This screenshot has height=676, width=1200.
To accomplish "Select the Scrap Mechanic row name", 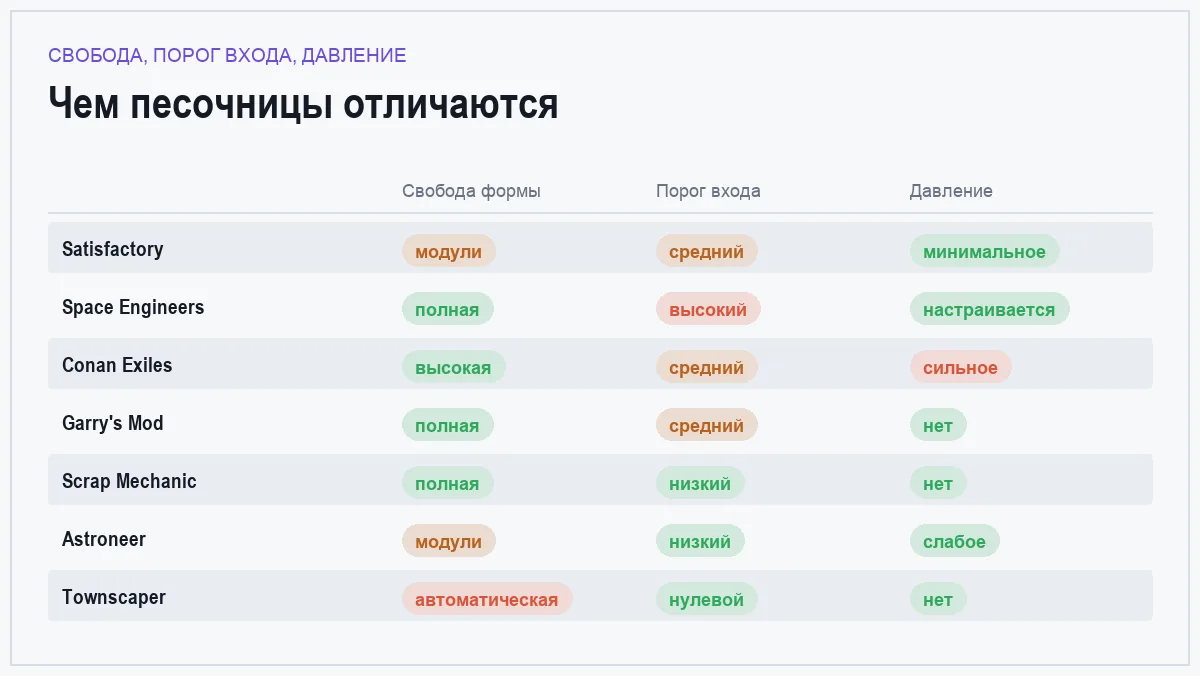I will pyautogui.click(x=129, y=481).
